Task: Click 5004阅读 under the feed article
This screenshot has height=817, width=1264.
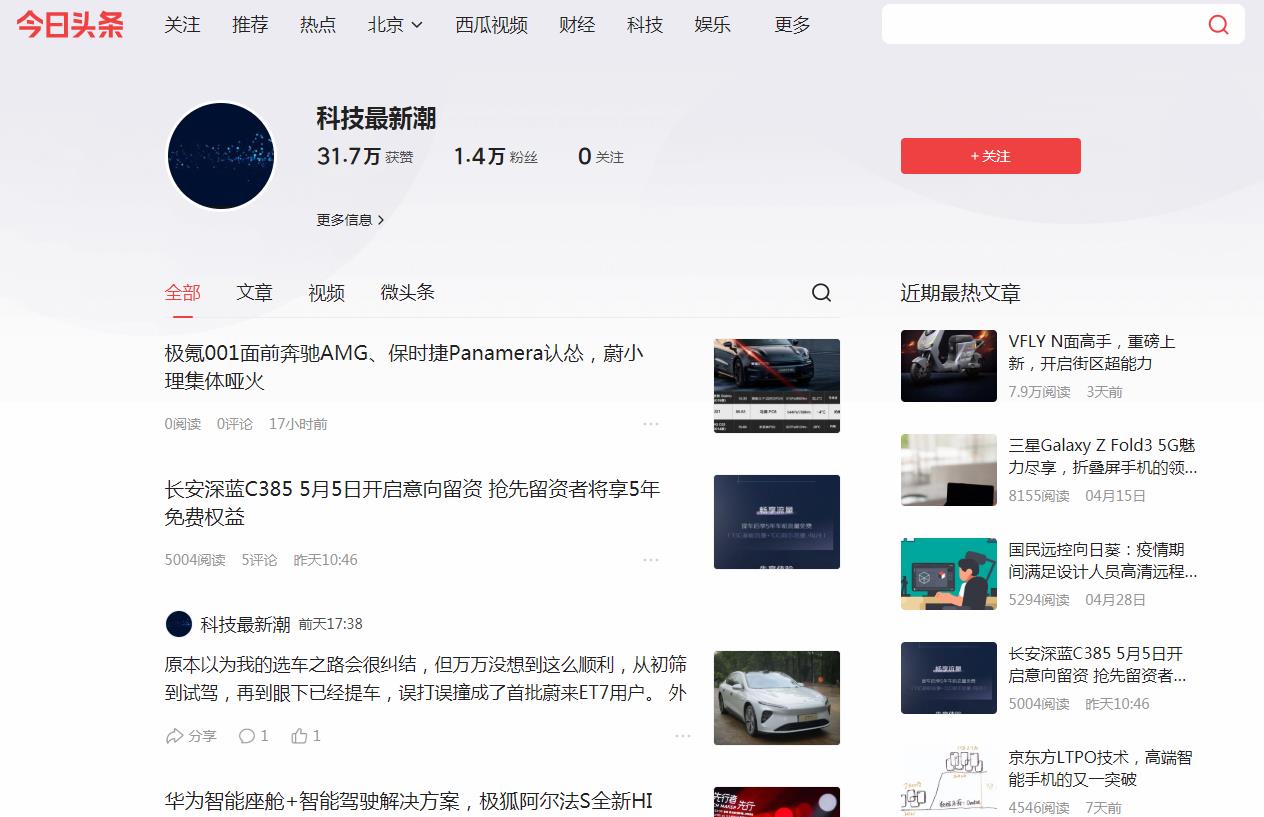Action: tap(195, 560)
